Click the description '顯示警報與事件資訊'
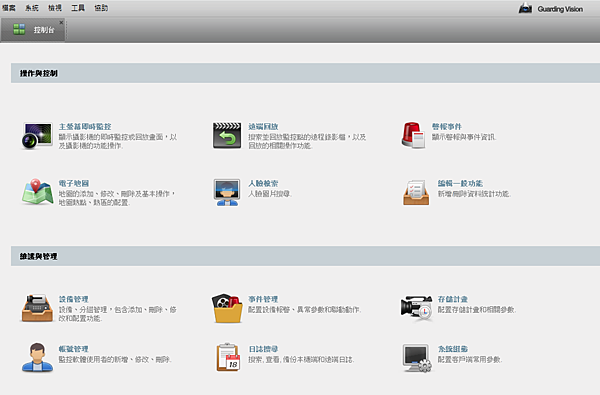600x395 pixels. point(464,137)
